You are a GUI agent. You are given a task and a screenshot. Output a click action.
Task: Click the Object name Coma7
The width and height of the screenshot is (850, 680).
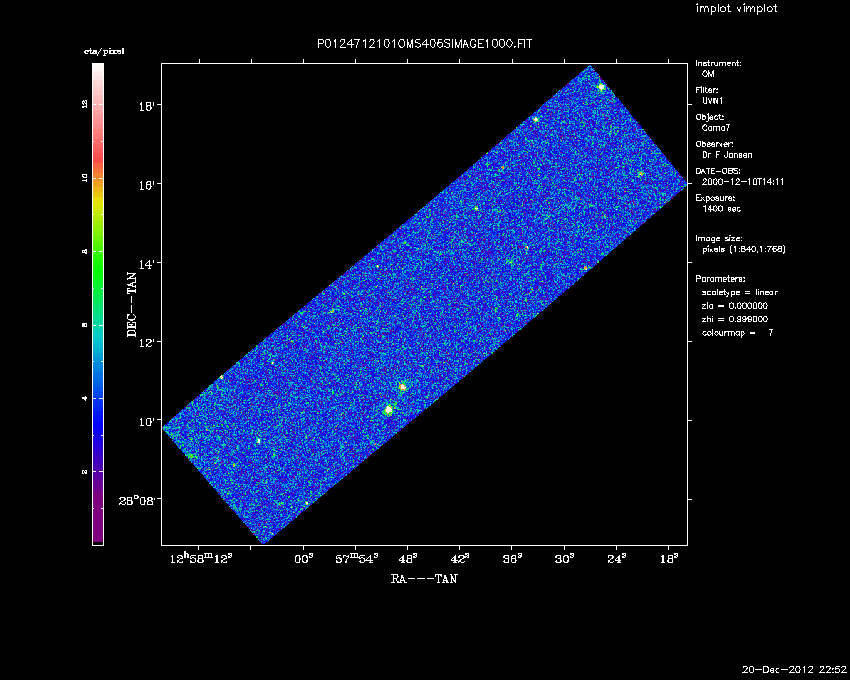coord(718,128)
